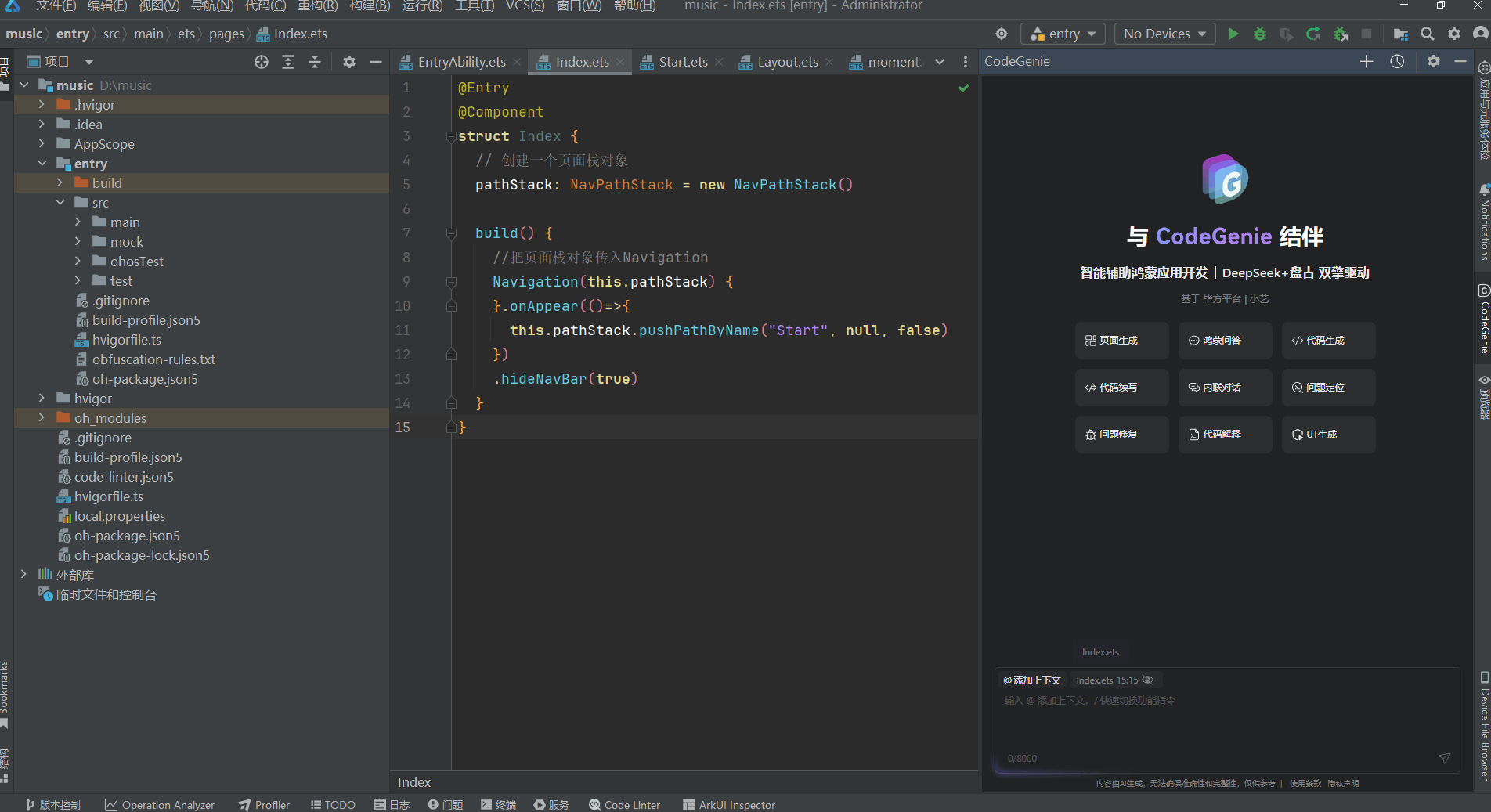Viewport: 1491px width, 812px height.
Task: Toggle the Bookmarks side panel
Action: pos(5,694)
